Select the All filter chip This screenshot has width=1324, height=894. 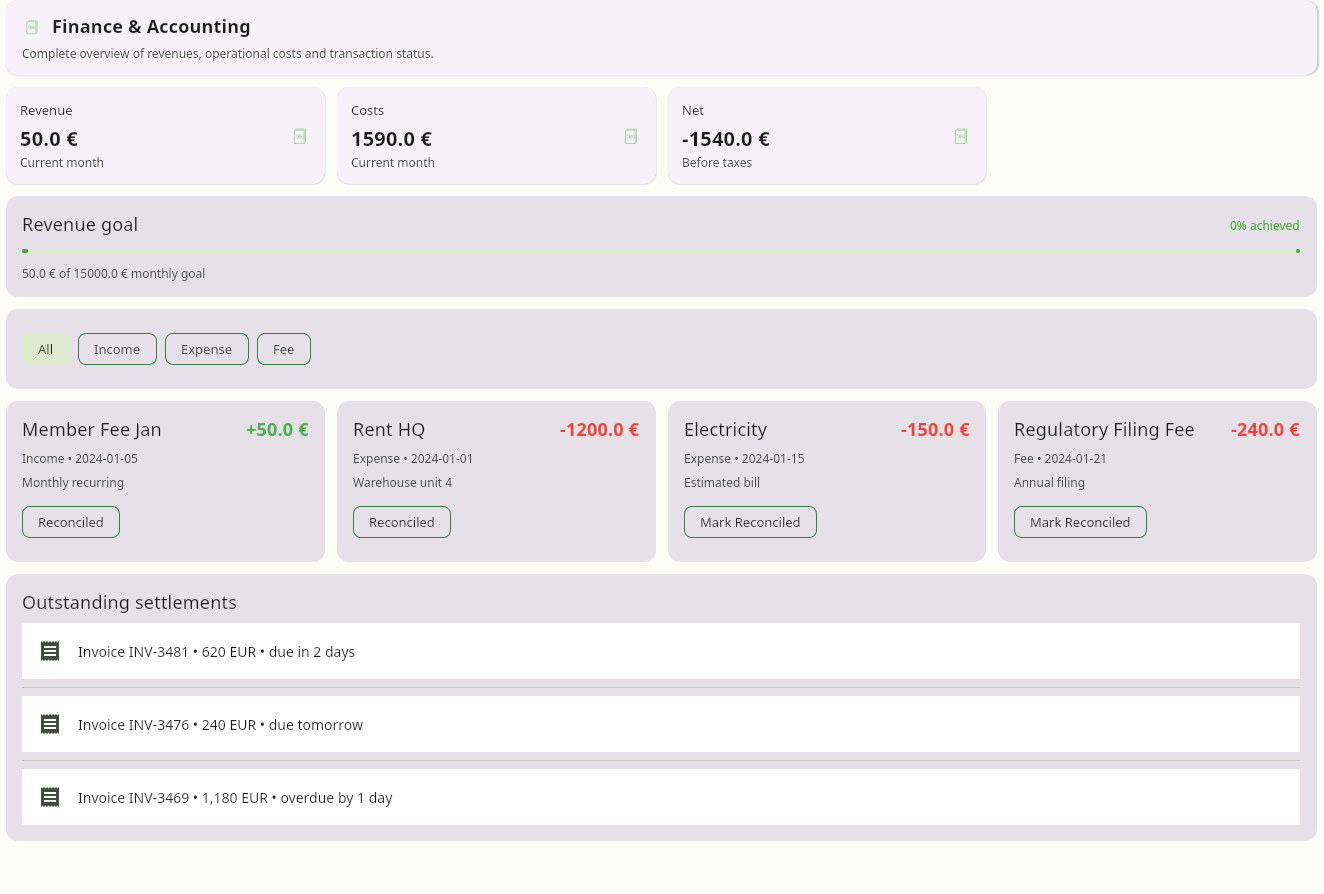pyautogui.click(x=46, y=349)
